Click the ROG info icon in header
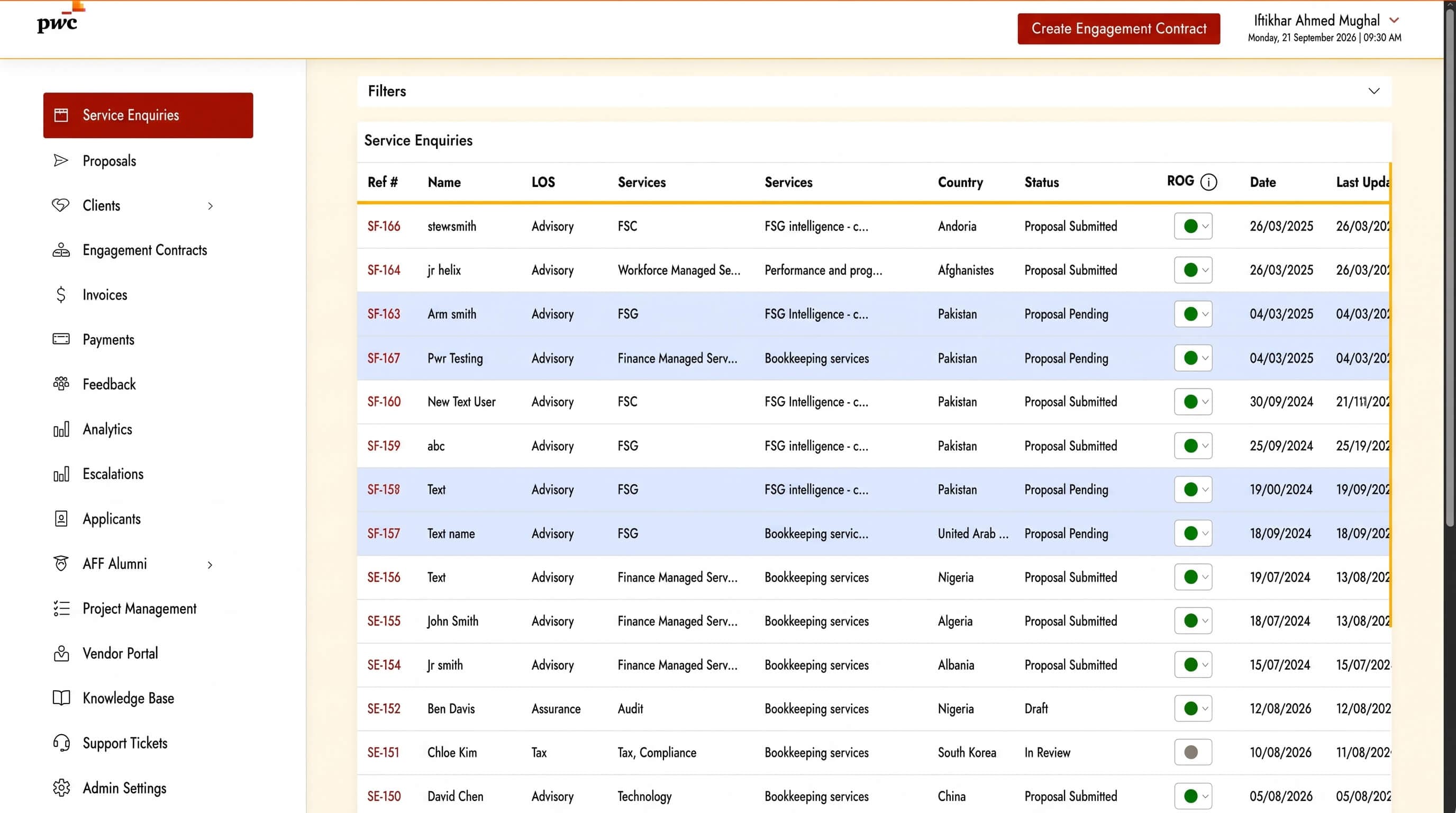The width and height of the screenshot is (1456, 813). pyautogui.click(x=1208, y=182)
